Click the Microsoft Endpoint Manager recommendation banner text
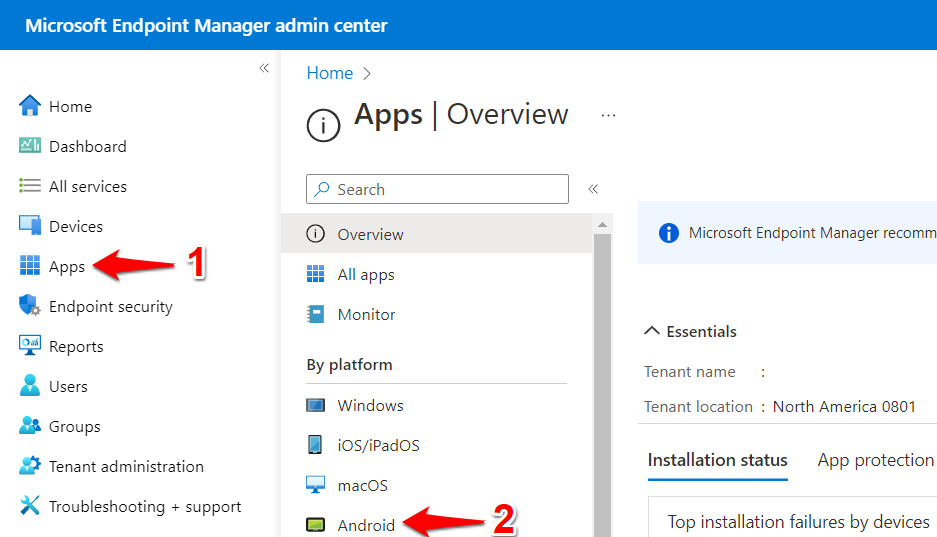 [x=813, y=233]
